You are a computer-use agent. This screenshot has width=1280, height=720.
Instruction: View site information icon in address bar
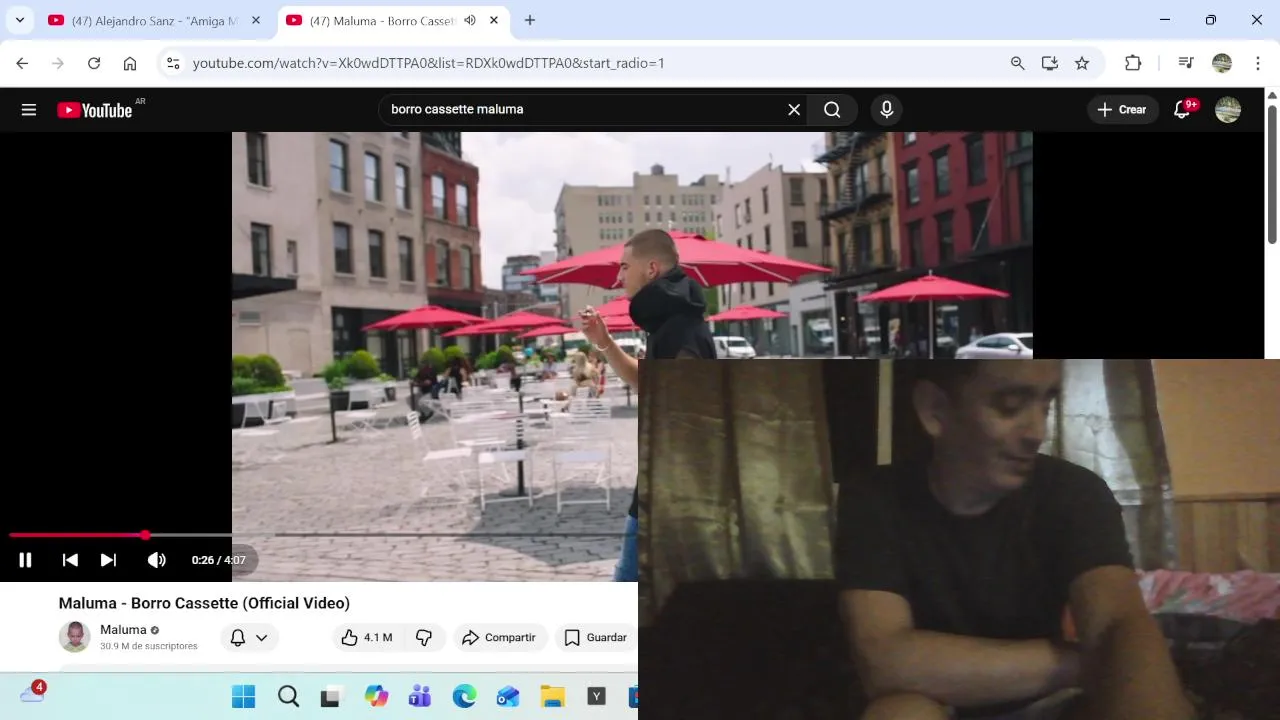[173, 63]
